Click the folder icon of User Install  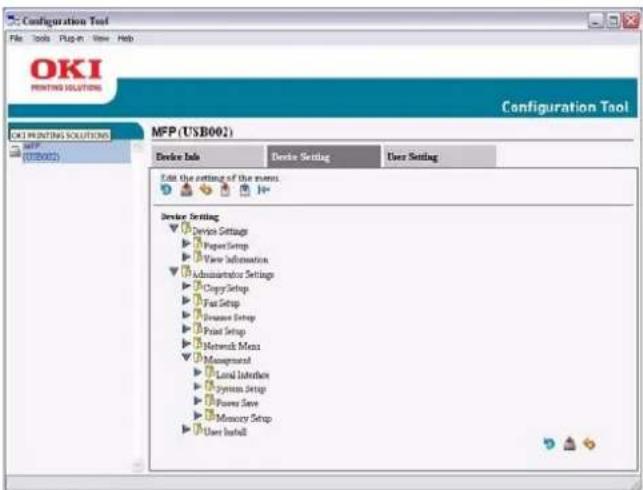[x=198, y=429]
